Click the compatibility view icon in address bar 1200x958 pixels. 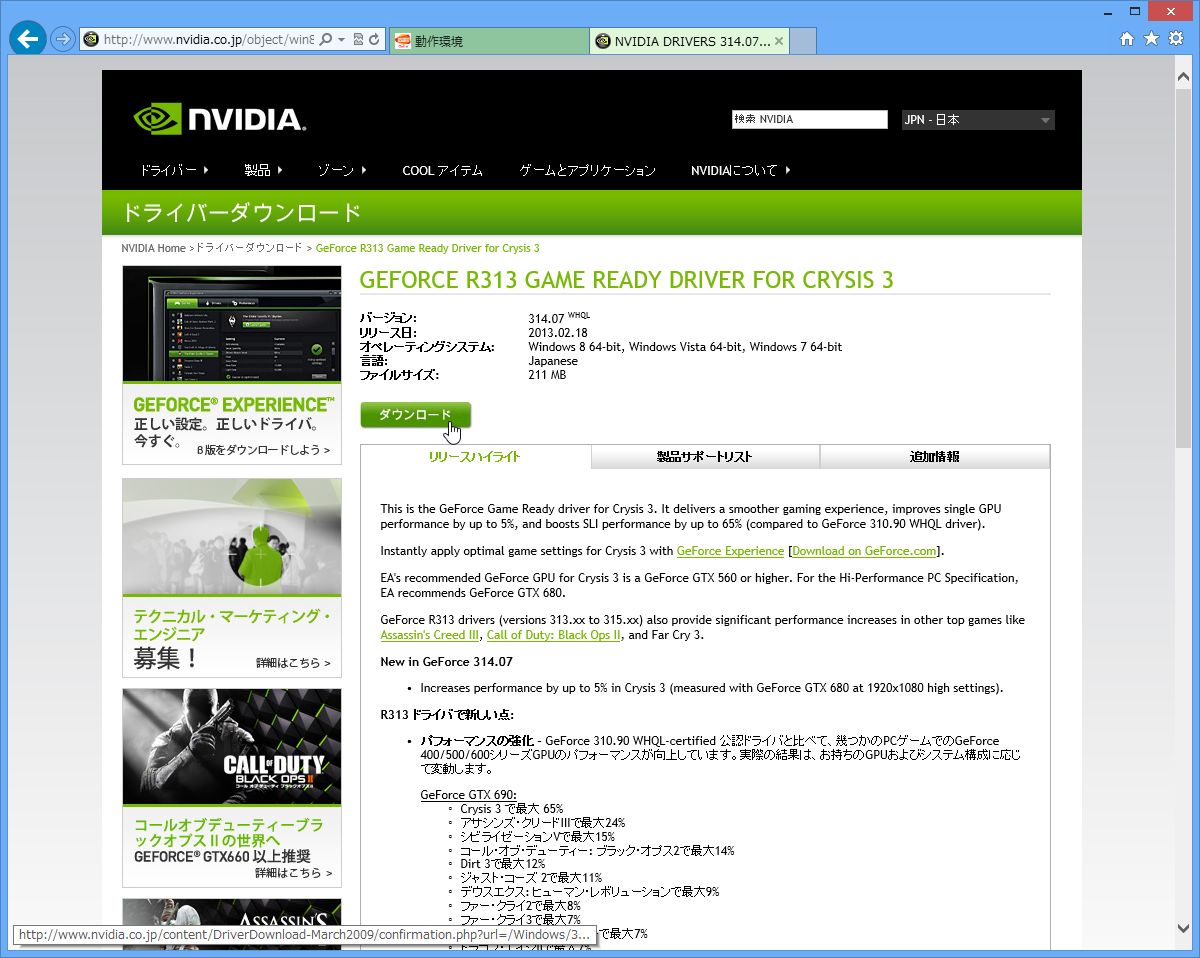tap(357, 40)
